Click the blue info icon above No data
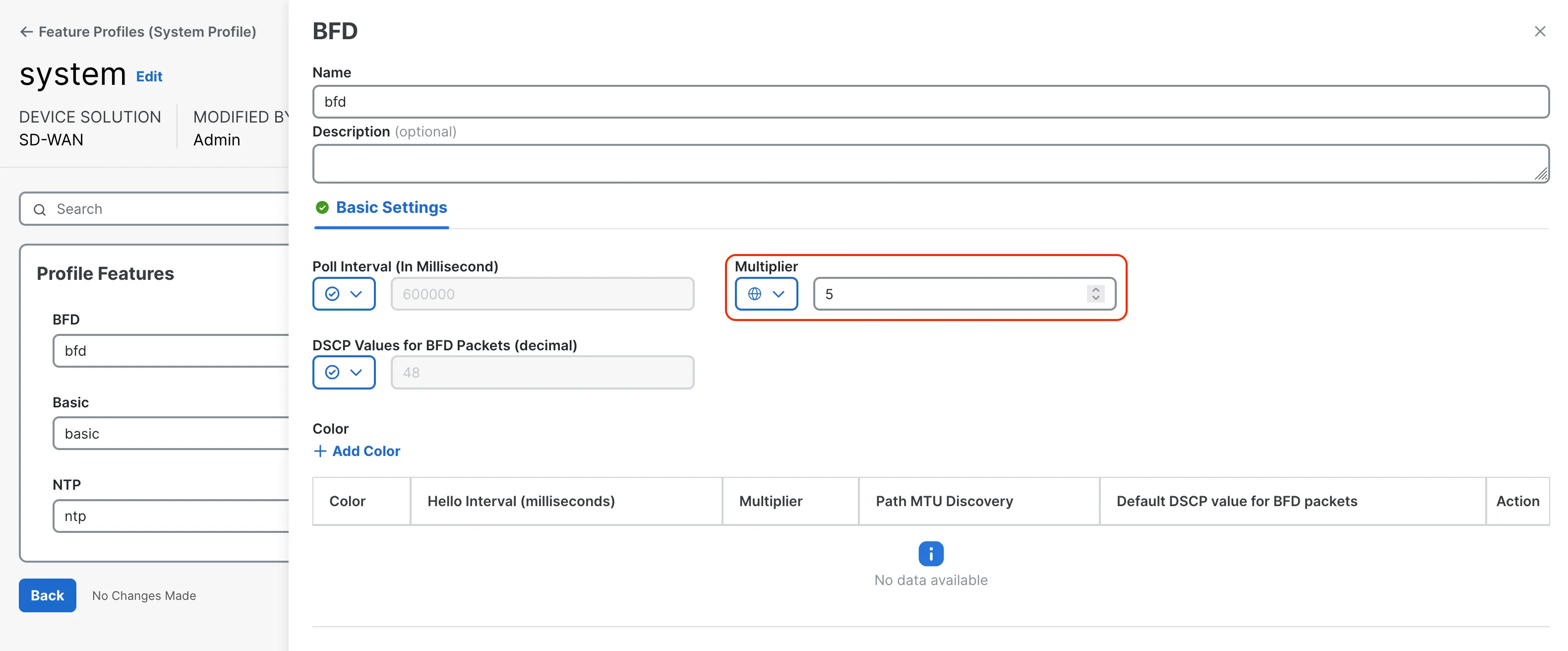The height and width of the screenshot is (651, 1568). [x=930, y=554]
